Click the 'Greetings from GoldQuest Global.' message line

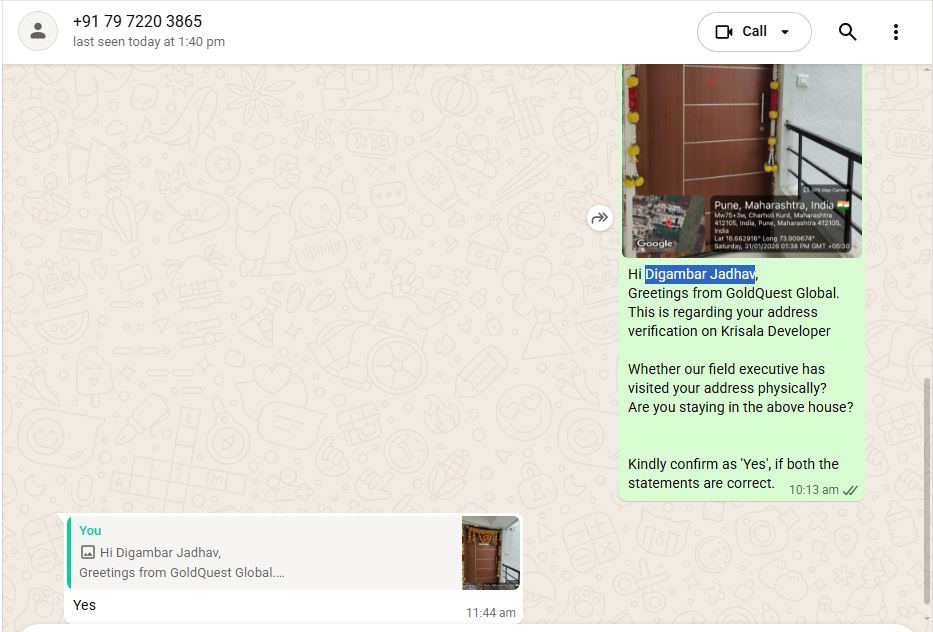pos(733,293)
